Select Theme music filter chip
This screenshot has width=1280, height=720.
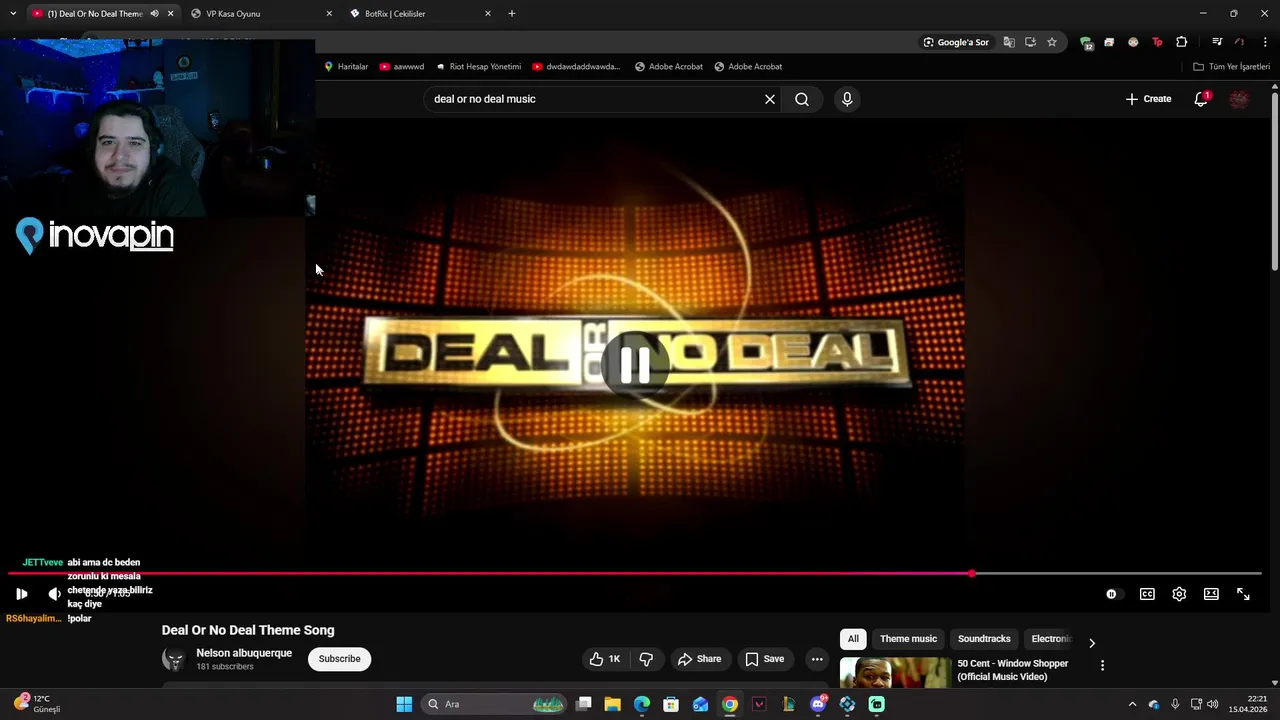point(908,639)
